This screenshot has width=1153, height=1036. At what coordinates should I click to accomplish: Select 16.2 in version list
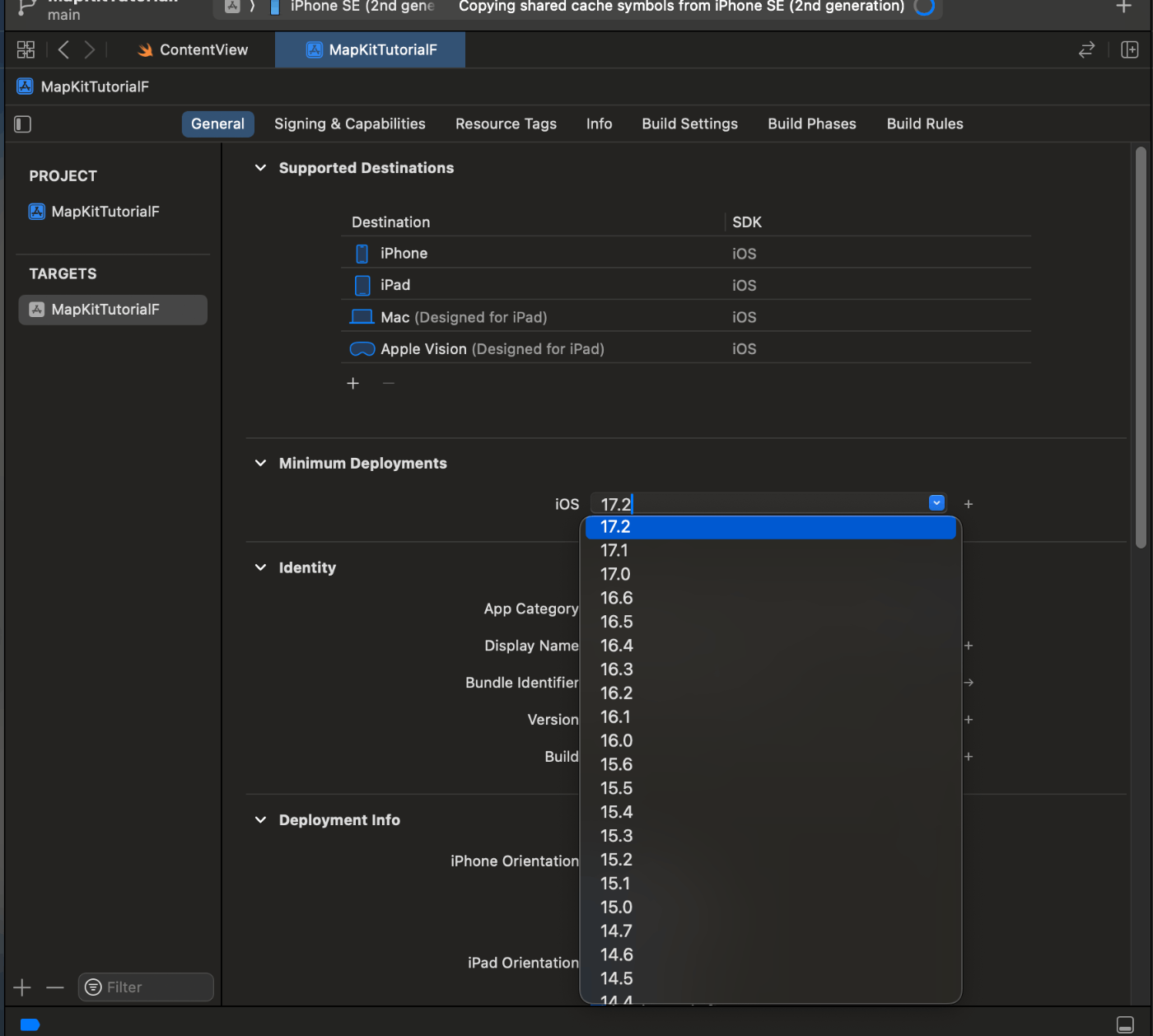pyautogui.click(x=771, y=693)
